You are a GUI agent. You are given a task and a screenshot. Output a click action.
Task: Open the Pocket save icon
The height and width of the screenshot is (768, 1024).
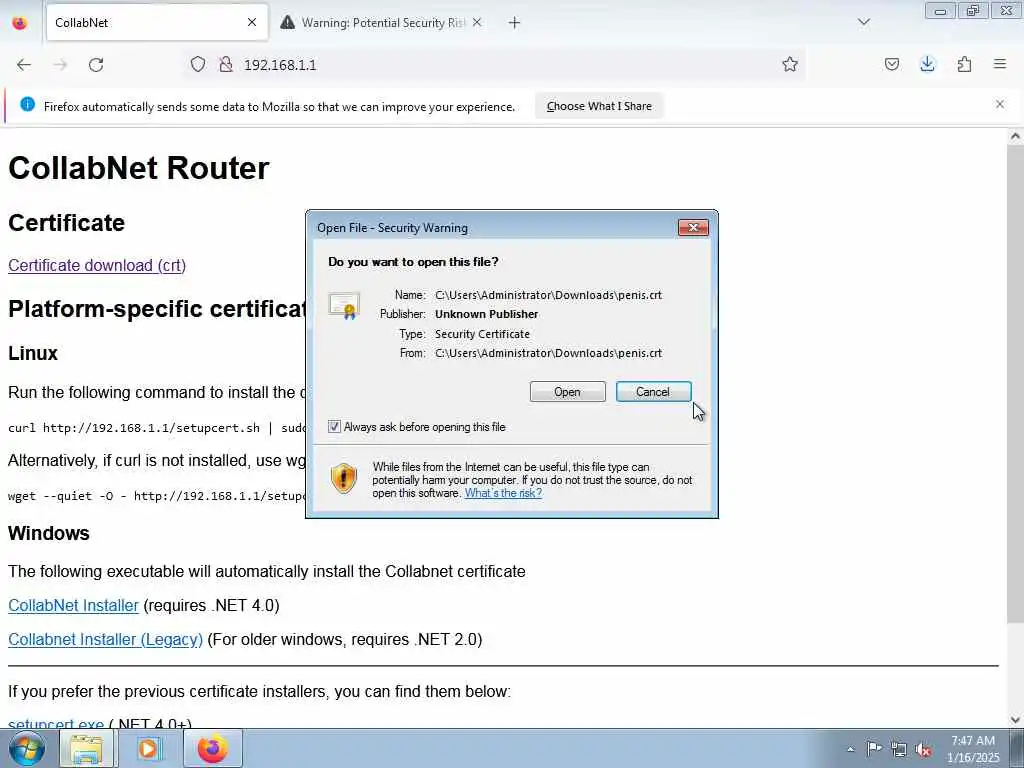point(891,64)
